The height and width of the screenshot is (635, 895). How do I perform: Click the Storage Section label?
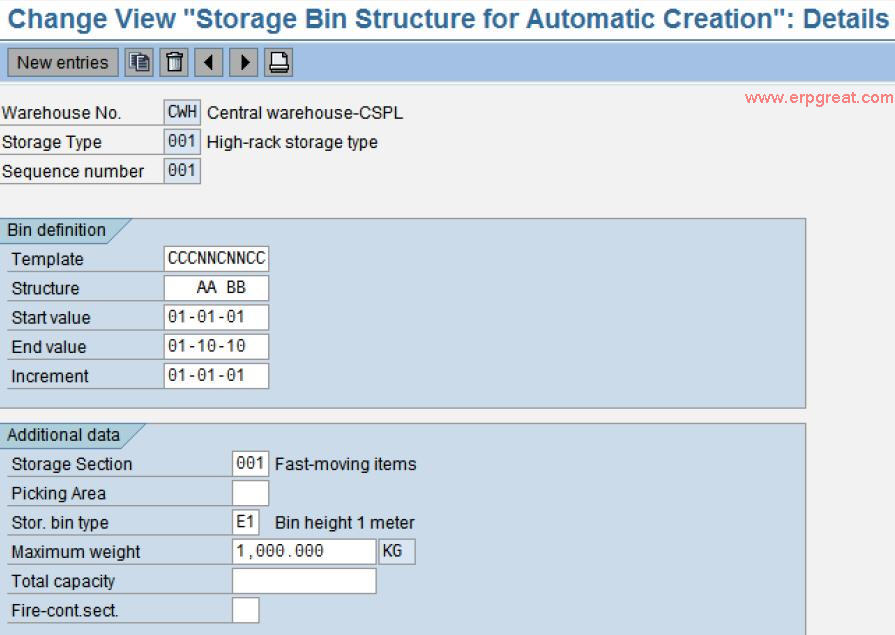click(x=72, y=464)
